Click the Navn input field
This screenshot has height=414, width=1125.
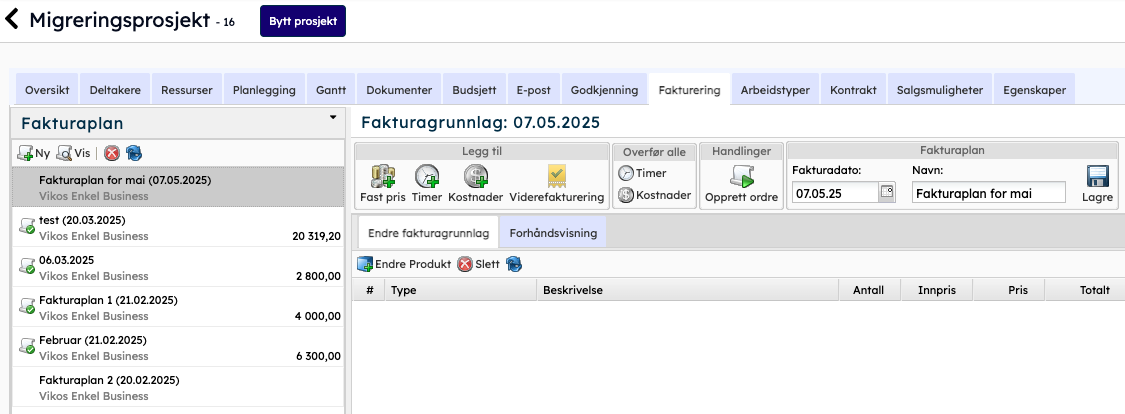988,193
